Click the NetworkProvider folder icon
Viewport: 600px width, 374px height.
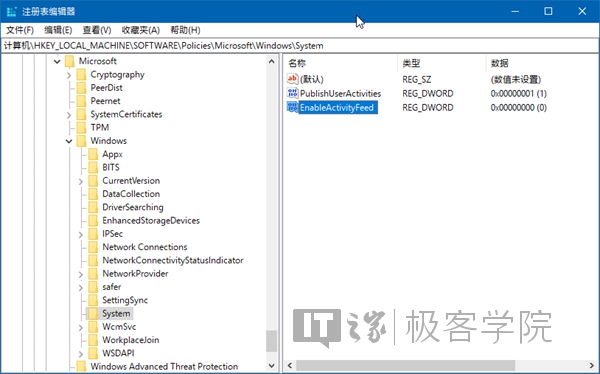coord(93,274)
